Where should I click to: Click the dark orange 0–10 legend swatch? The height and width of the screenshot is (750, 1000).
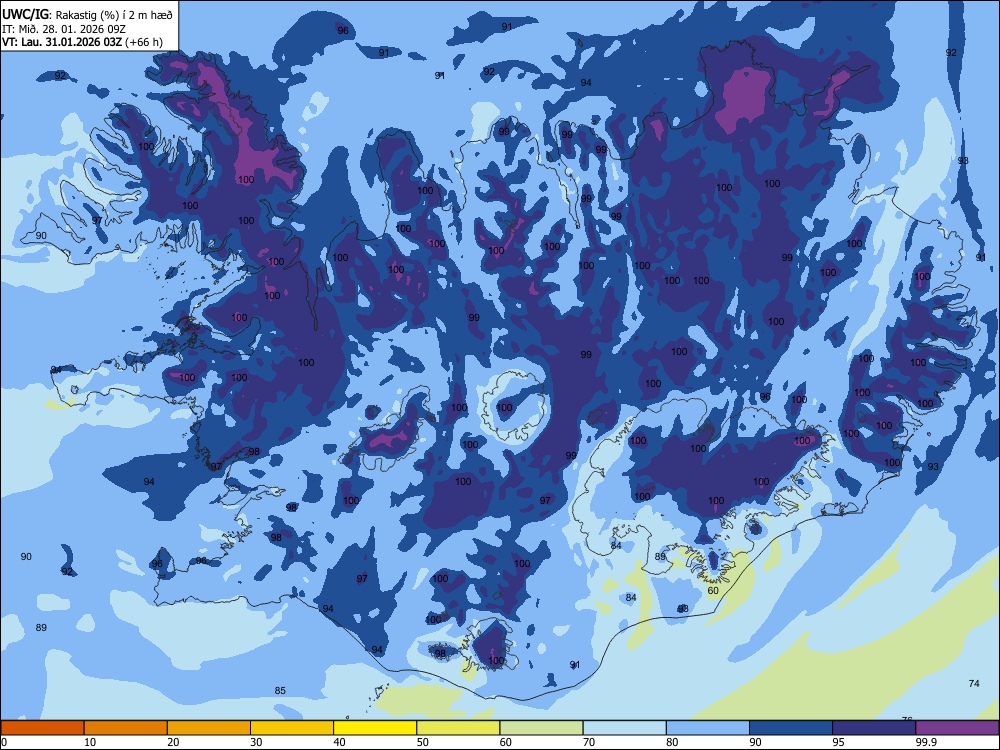click(x=42, y=728)
